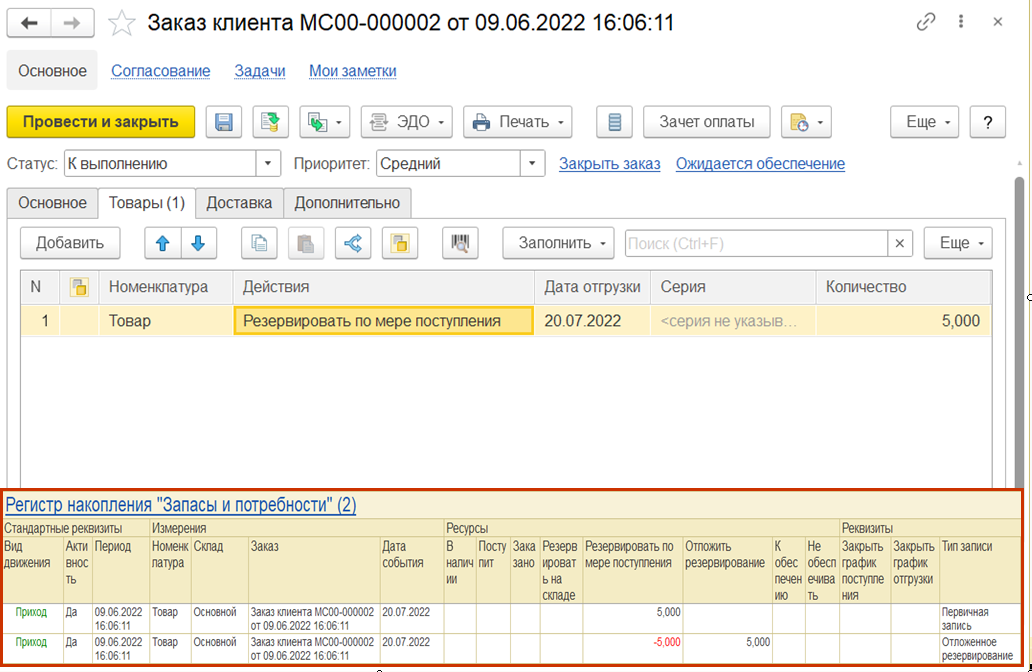Viewport: 1032px width, 672px height.
Task: Click the Закрыть заказ link
Action: coord(609,164)
